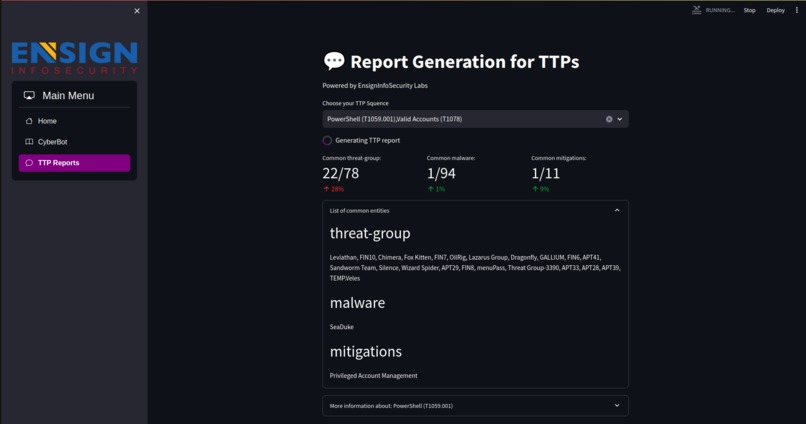Select the TTP Reports menu item
Viewport: 806px width, 424px height.
pyautogui.click(x=75, y=163)
